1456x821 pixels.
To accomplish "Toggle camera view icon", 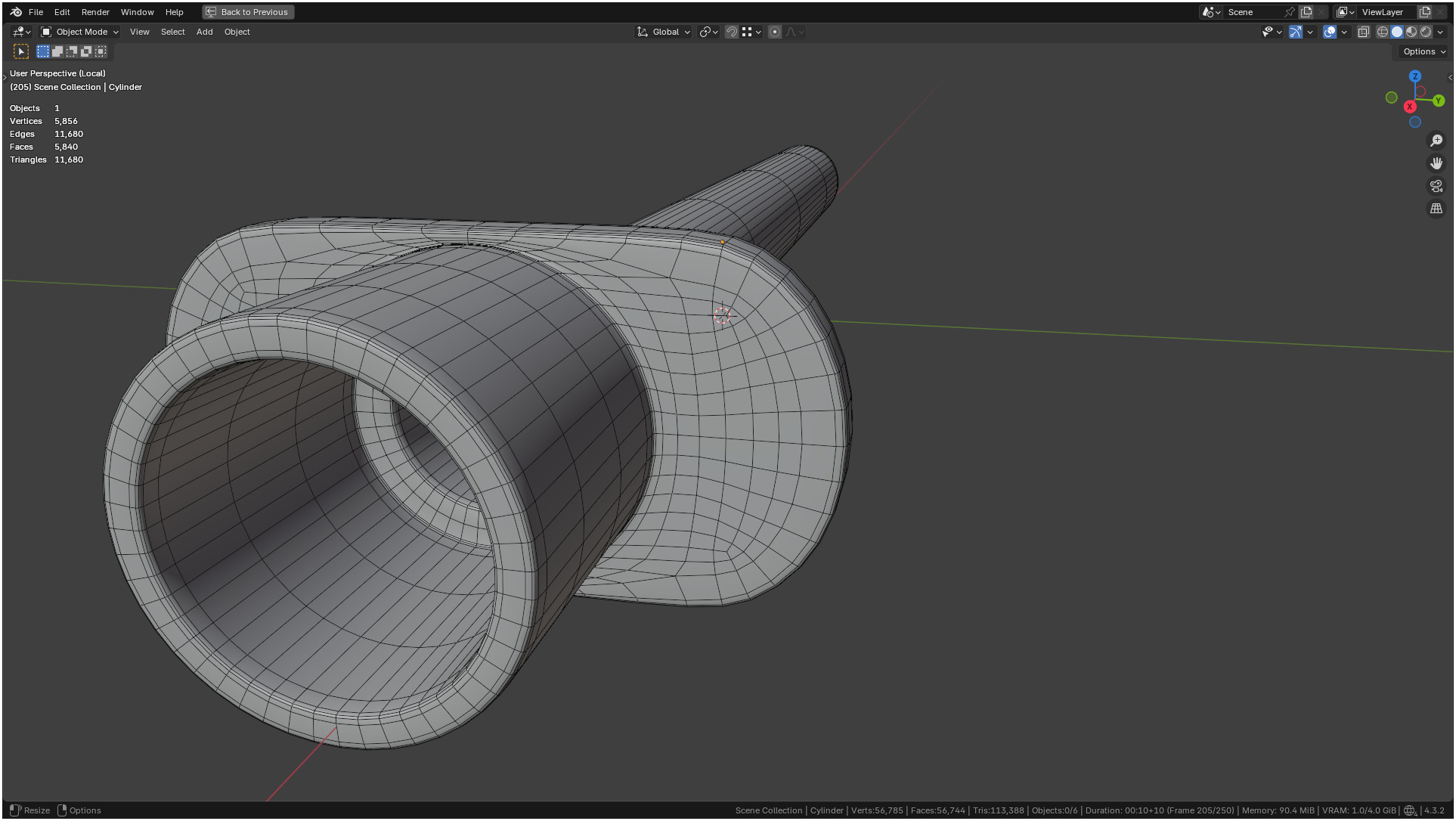I will [1436, 186].
